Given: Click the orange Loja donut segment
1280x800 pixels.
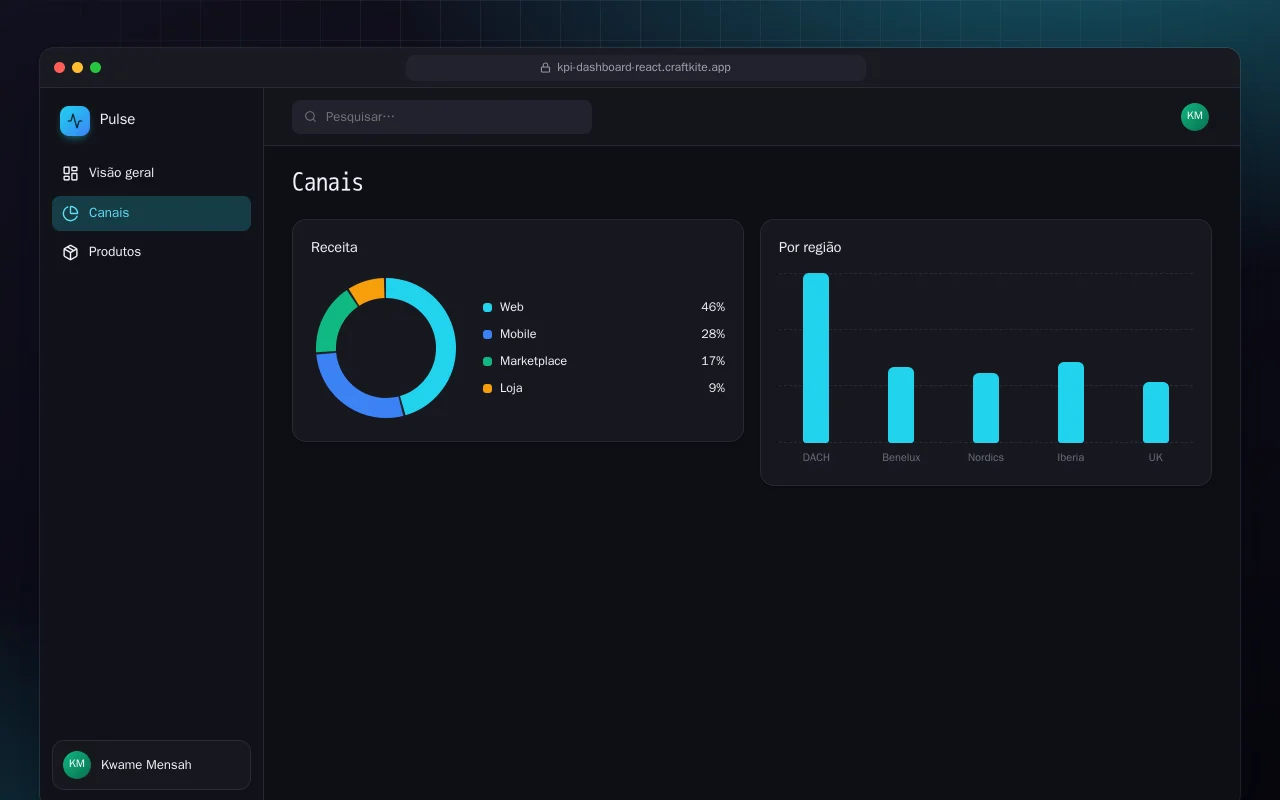Looking at the screenshot, I should [x=370, y=289].
